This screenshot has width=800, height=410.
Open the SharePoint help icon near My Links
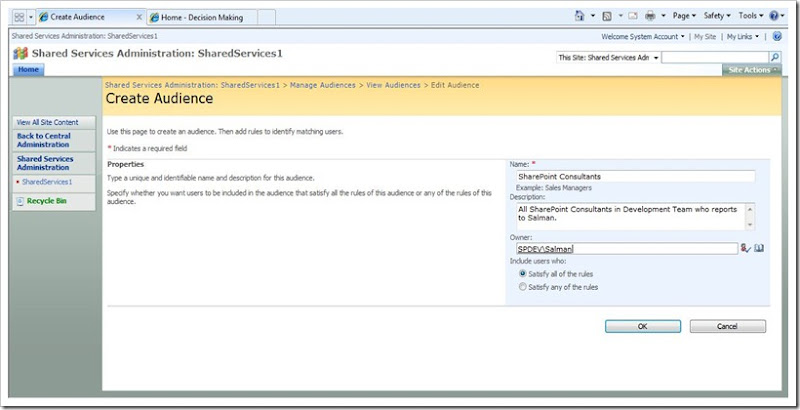777,36
